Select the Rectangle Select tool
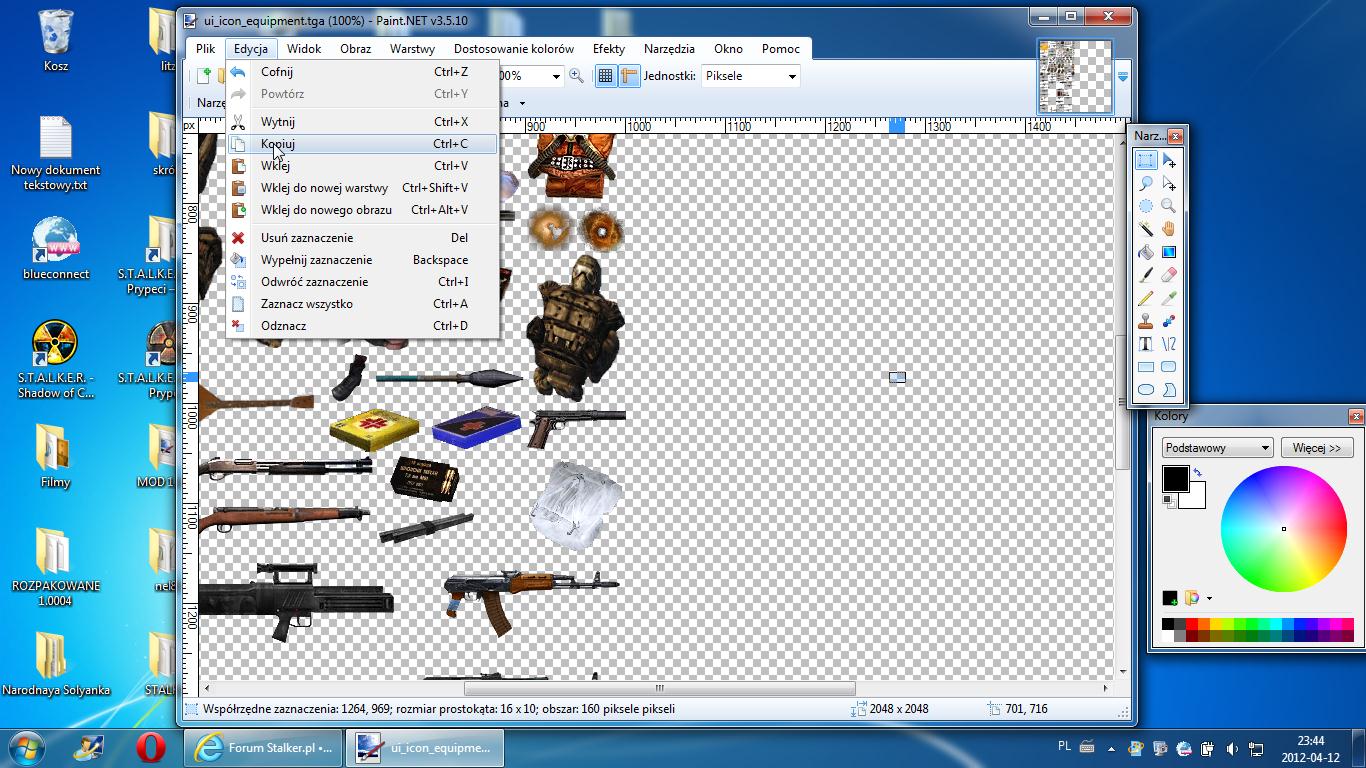1366x768 pixels. 1146,161
